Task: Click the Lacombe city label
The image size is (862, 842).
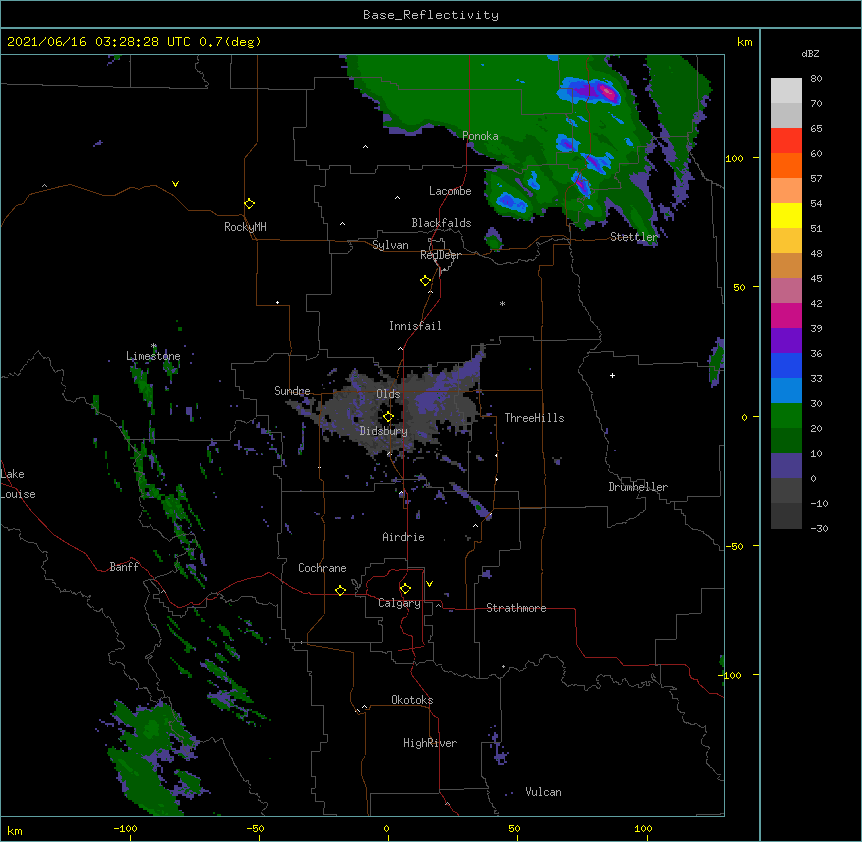Action: click(450, 191)
